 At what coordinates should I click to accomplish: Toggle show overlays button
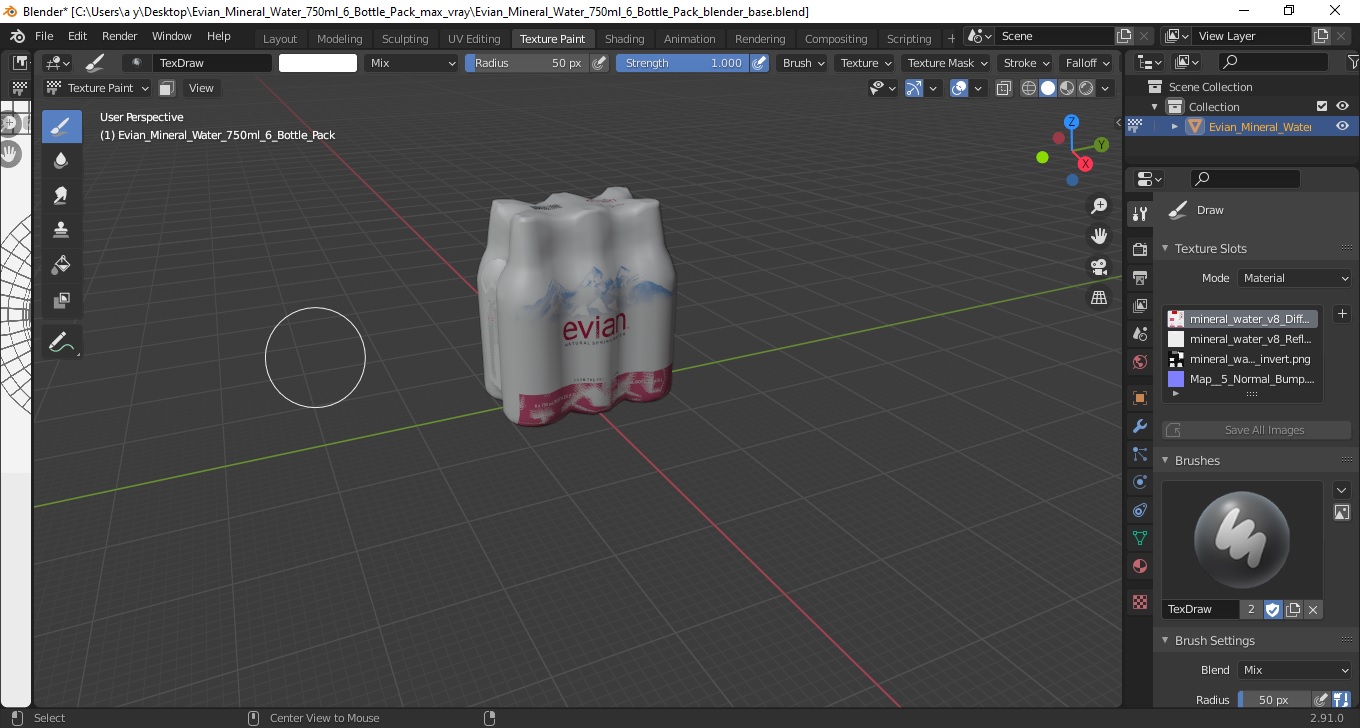959,88
